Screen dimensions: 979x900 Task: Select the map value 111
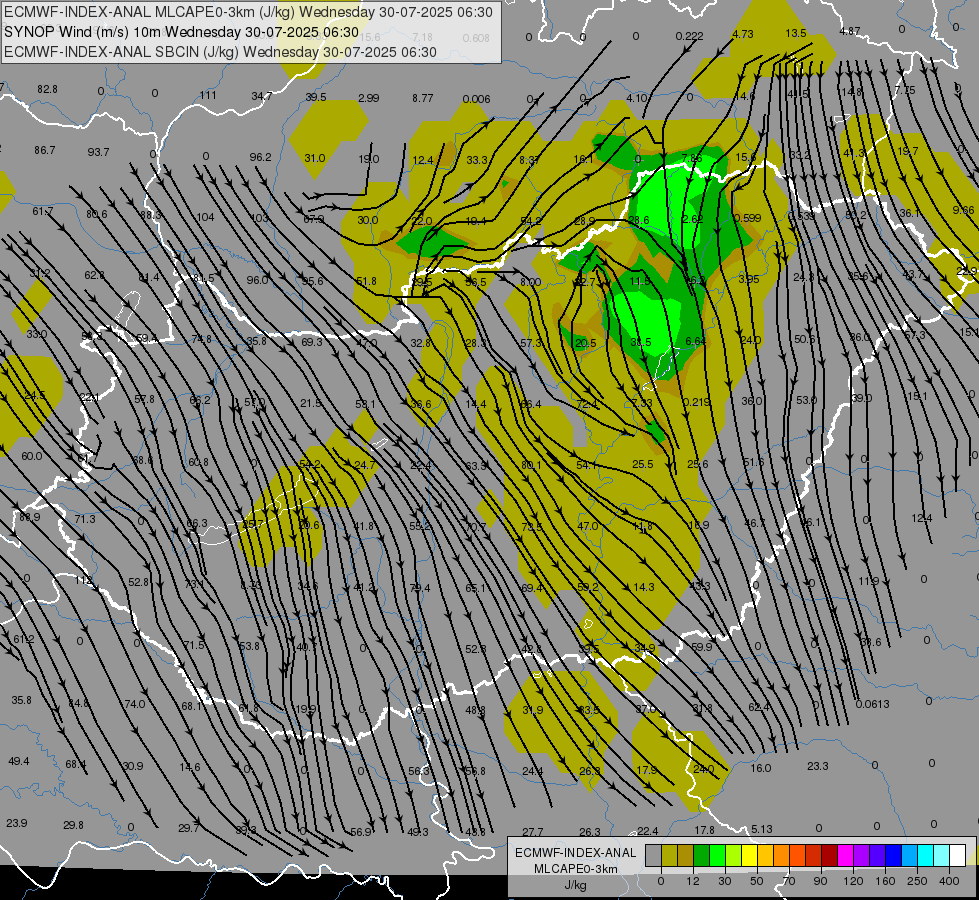pyautogui.click(x=208, y=95)
